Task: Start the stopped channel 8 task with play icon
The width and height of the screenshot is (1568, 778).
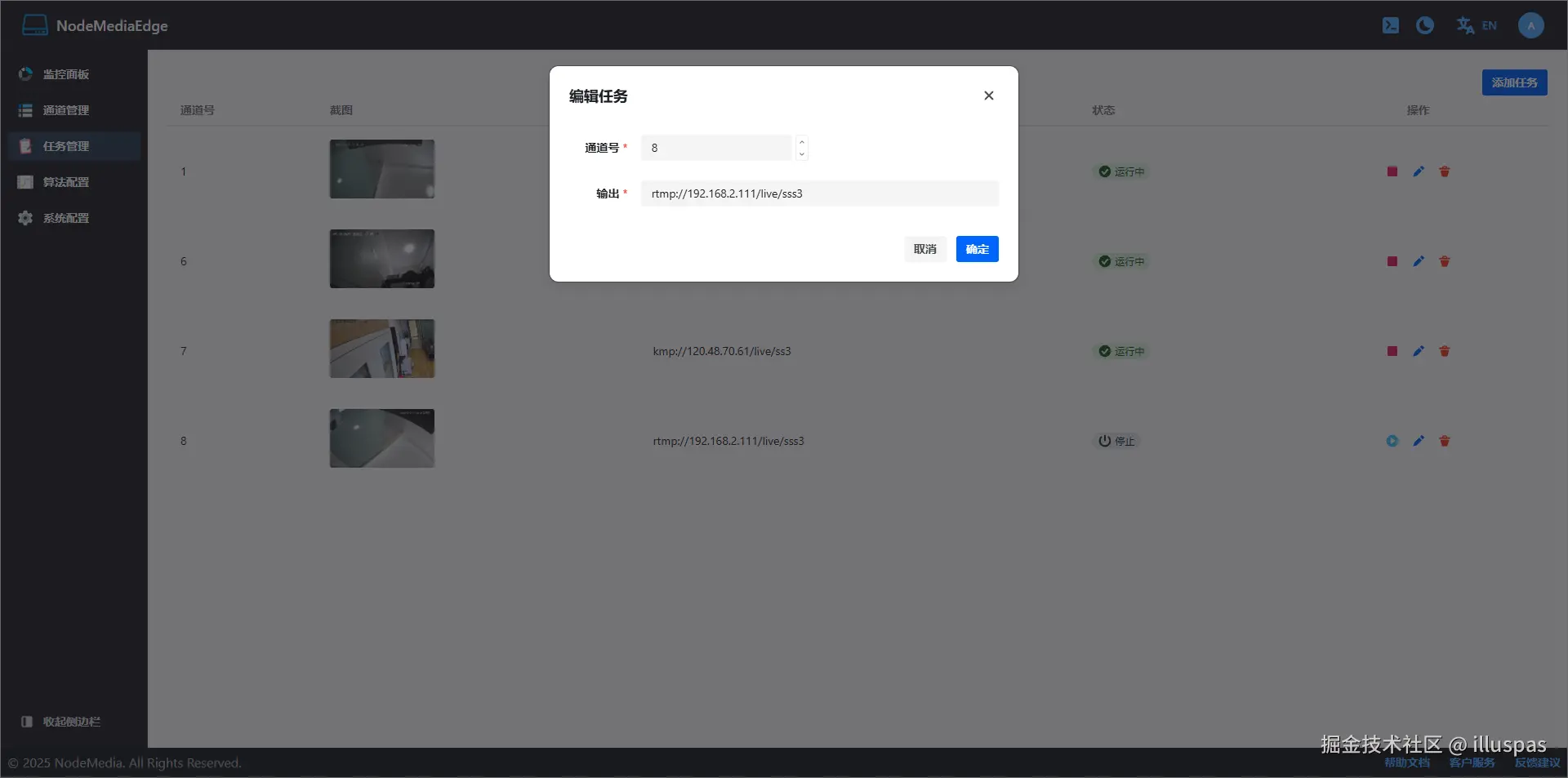Action: tap(1392, 441)
